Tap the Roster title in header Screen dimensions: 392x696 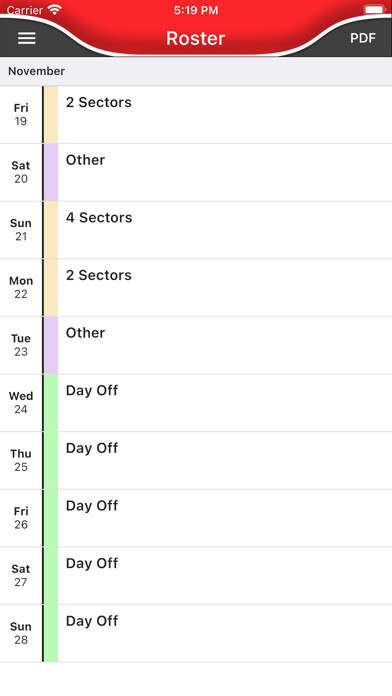pyautogui.click(x=195, y=38)
